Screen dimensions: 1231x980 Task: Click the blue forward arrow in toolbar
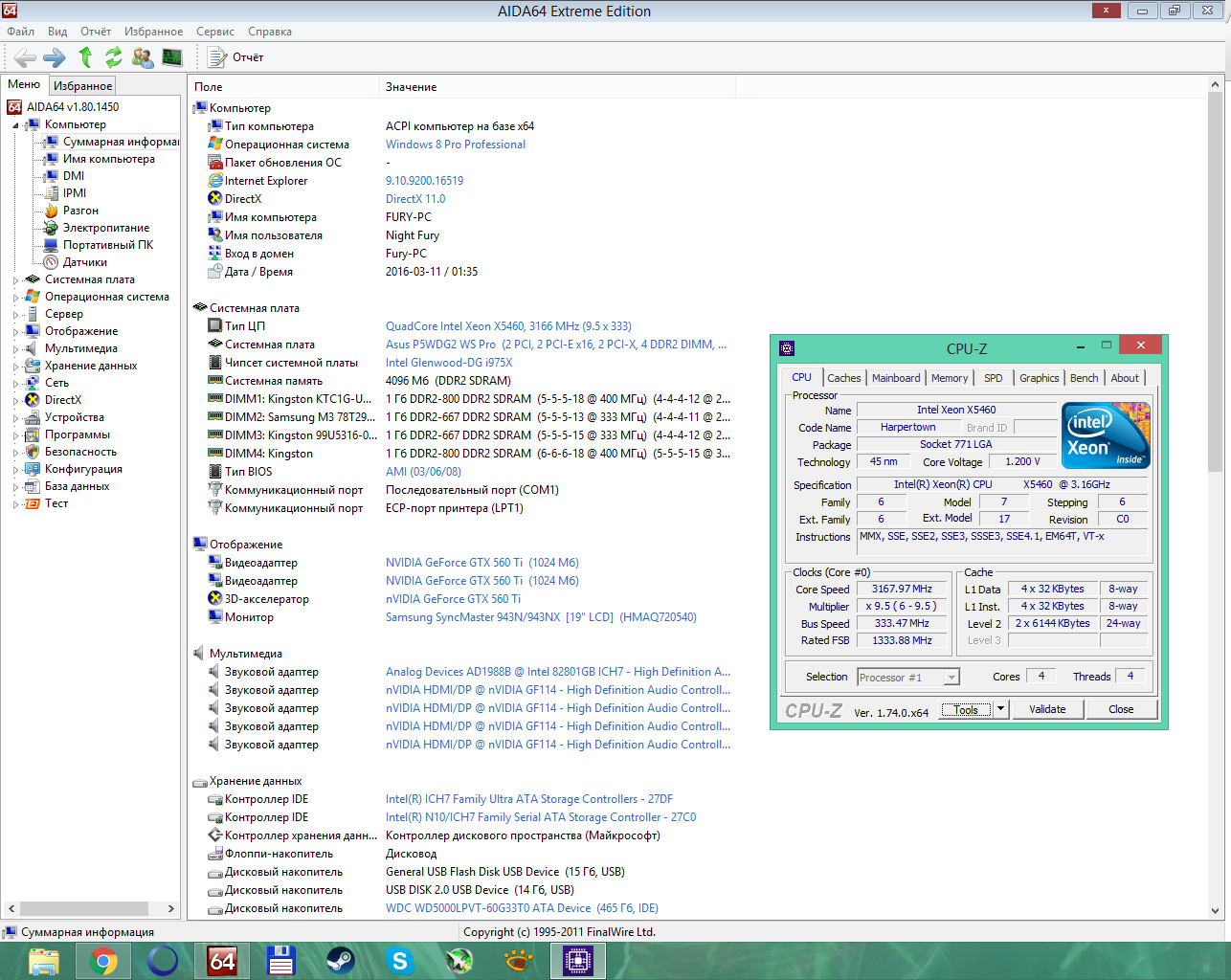click(55, 57)
